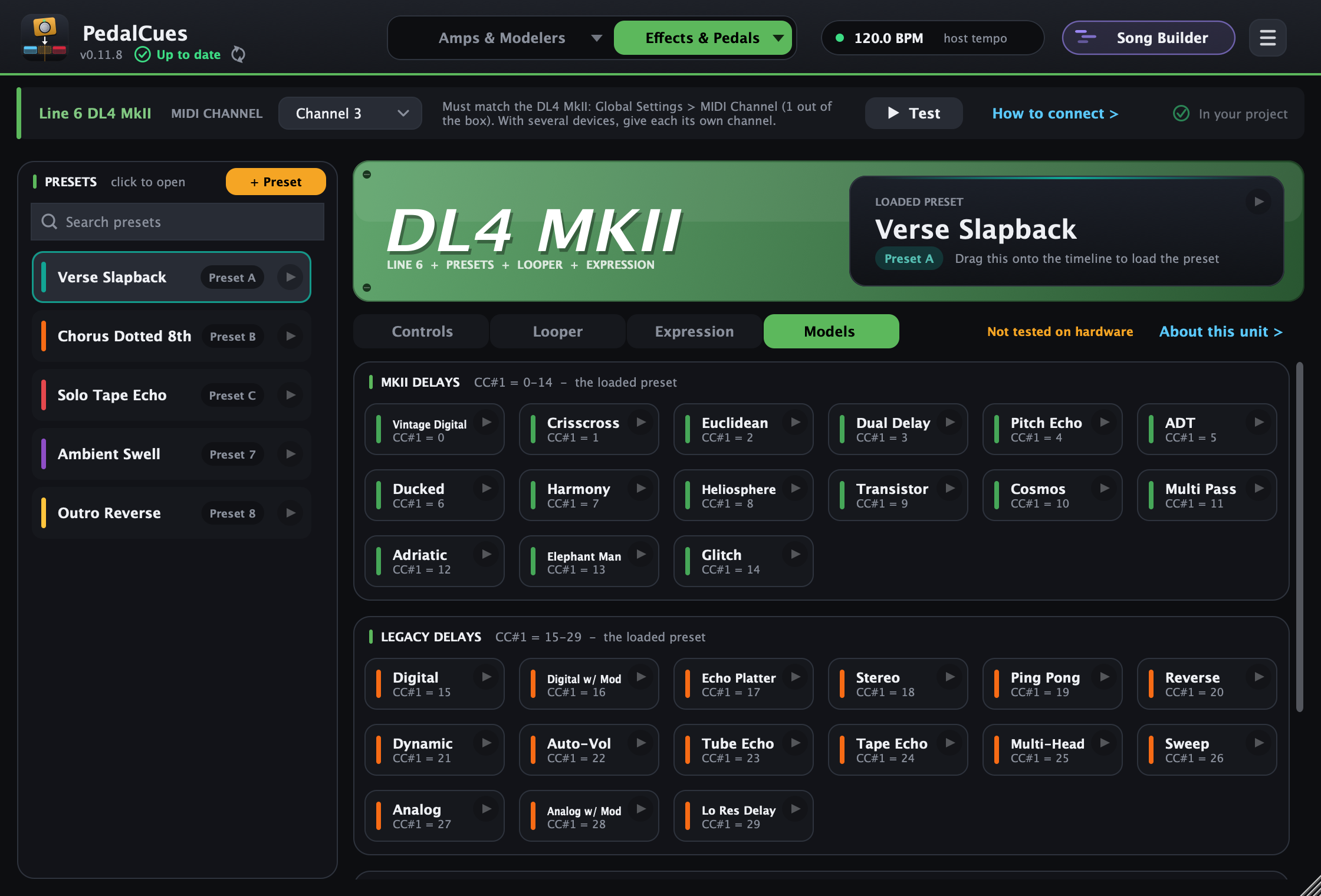Open the MIDI Channel 3 dropdown
Screen dimensions: 1321x896
pyautogui.click(x=350, y=113)
